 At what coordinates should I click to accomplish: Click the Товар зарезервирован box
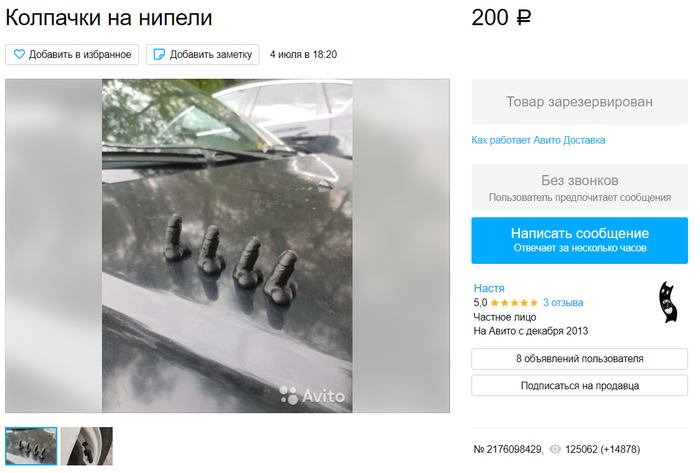point(579,102)
